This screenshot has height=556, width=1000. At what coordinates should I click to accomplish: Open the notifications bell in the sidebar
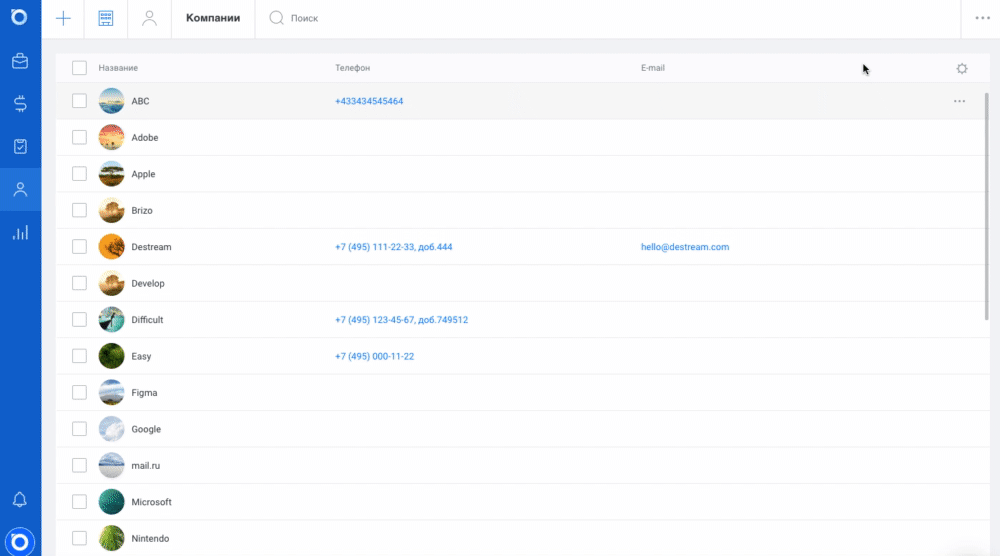point(20,500)
